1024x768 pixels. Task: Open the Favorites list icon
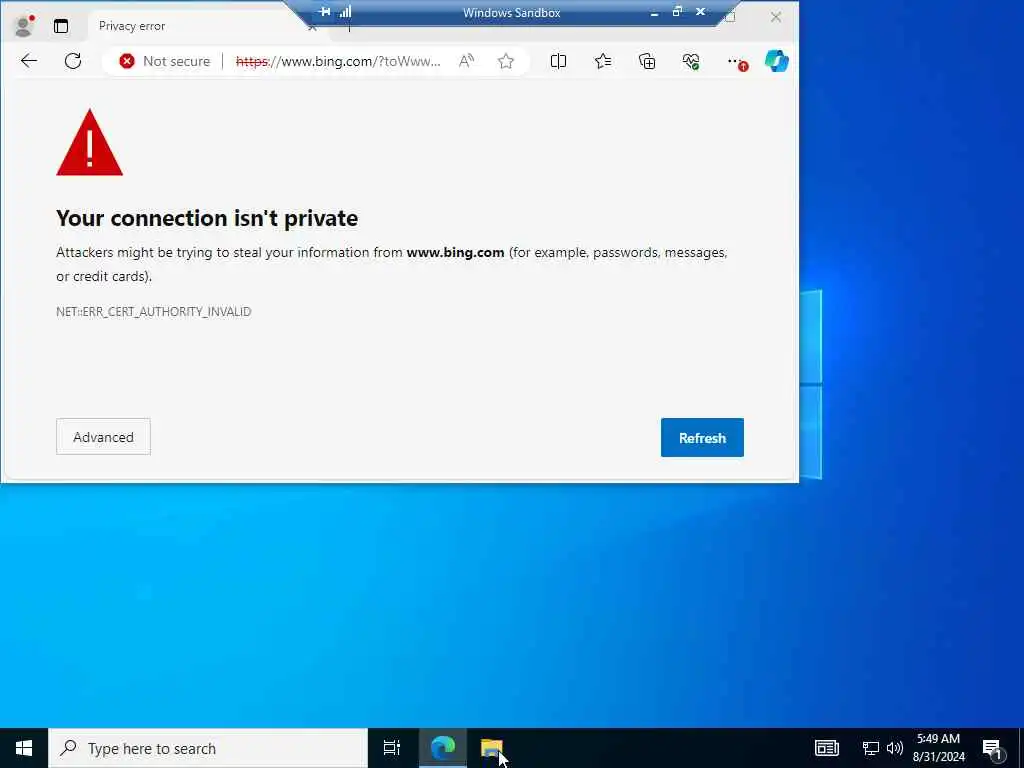point(603,61)
